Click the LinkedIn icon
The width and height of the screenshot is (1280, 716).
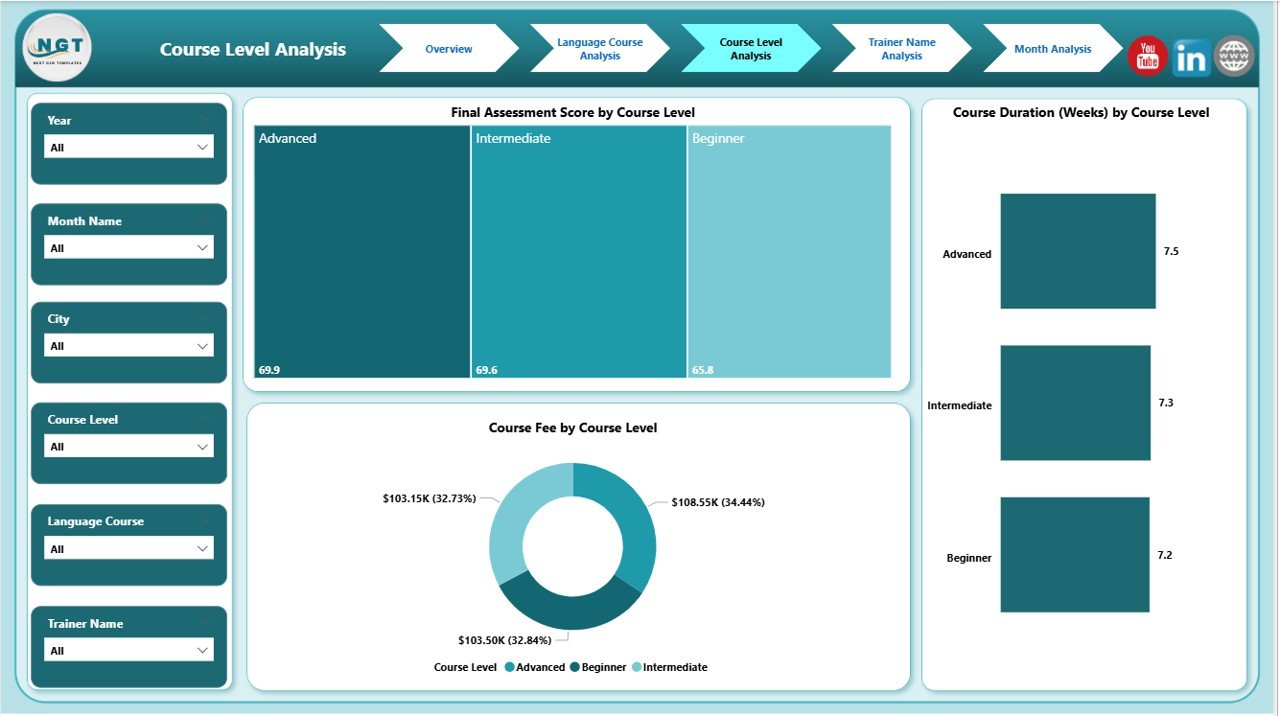(x=1190, y=57)
